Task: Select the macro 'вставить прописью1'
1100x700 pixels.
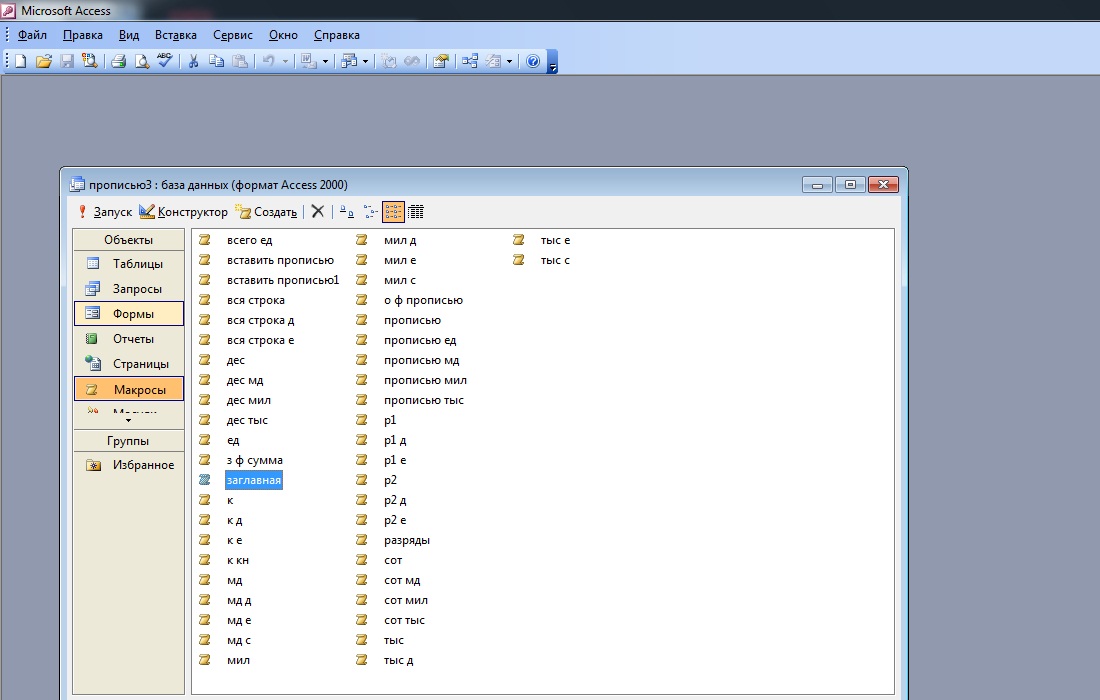Action: (283, 280)
